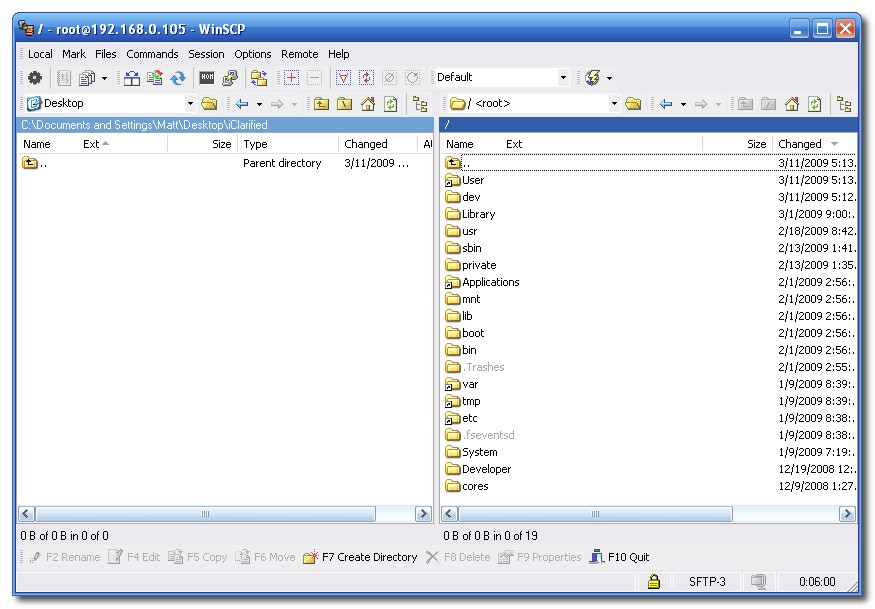875x609 pixels.
Task: Click the Preferences gear icon in toolbar
Action: tap(35, 78)
